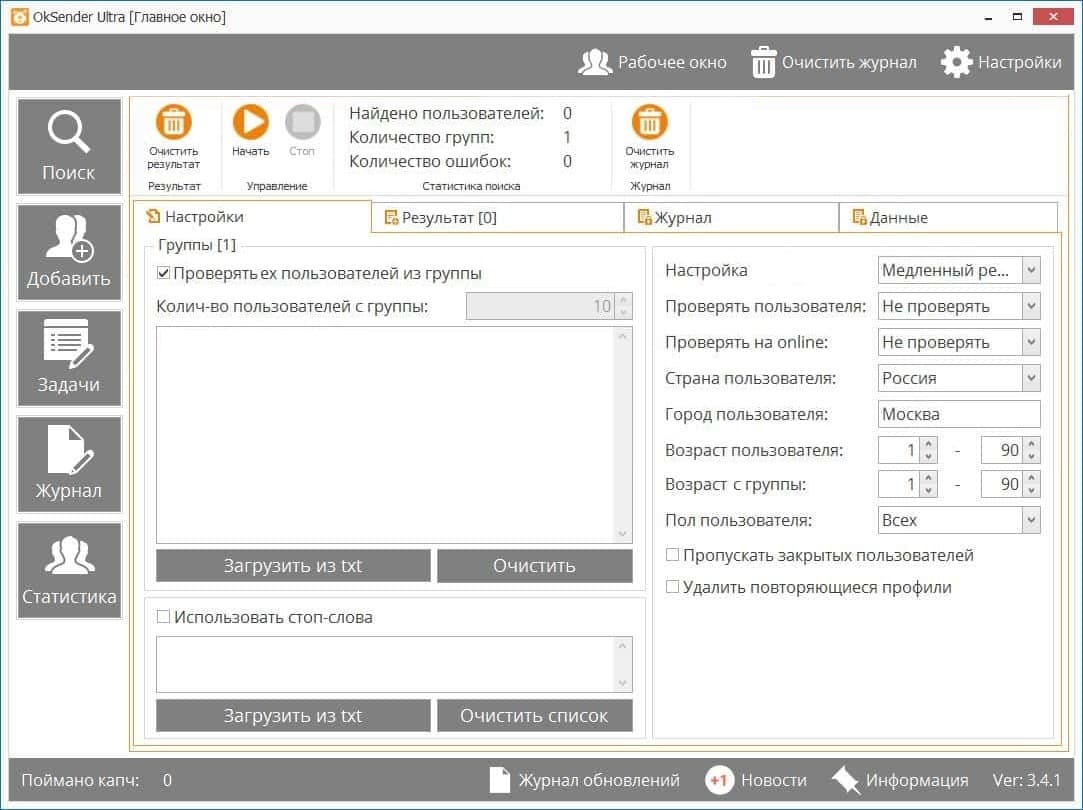Click orange Очистить журнал icon in ribbon
Screen dimensions: 1083x810
tap(649, 122)
